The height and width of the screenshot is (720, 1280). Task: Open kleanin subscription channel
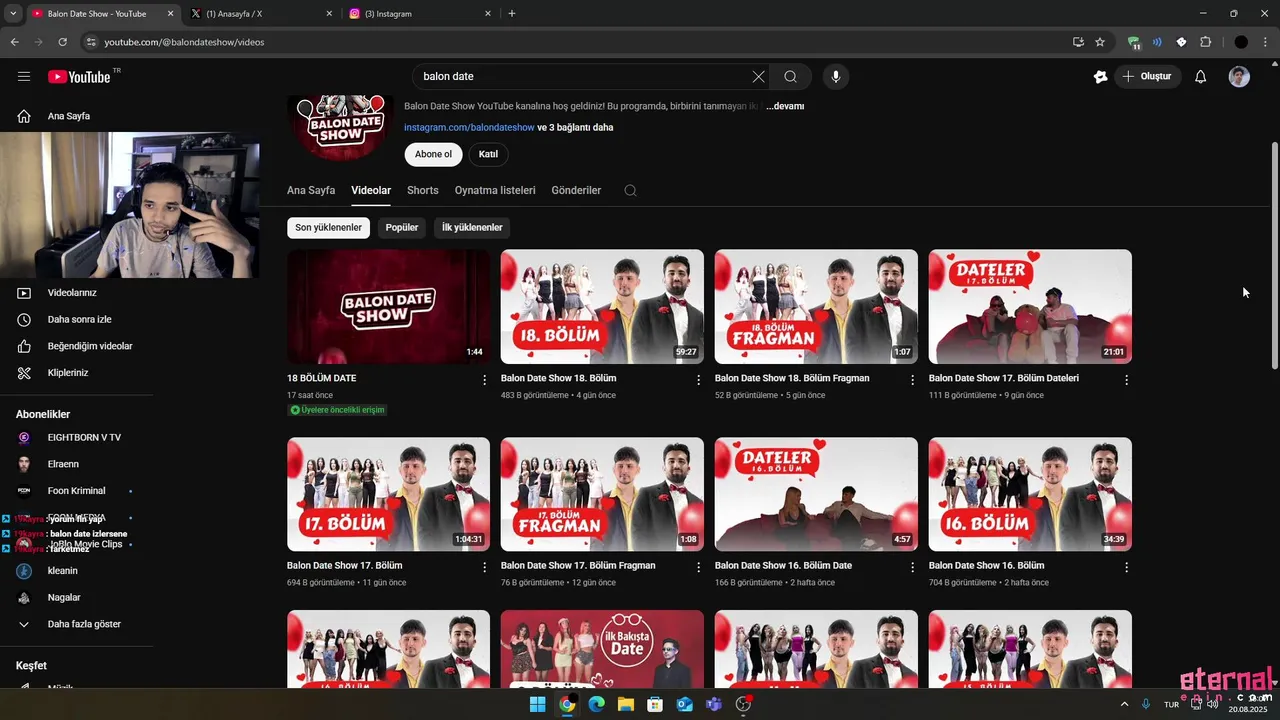[62, 571]
